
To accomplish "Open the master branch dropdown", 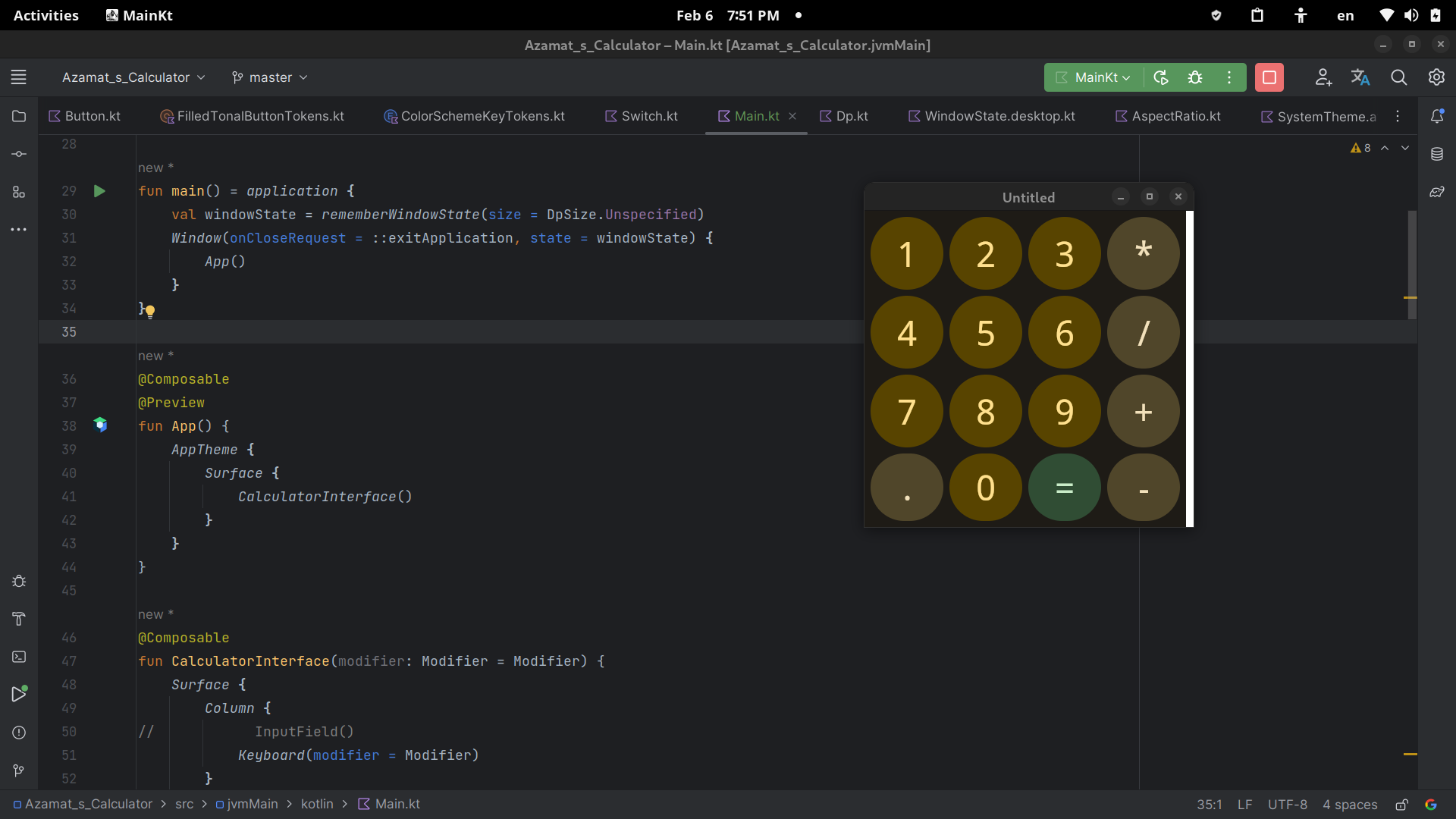I will tap(268, 77).
